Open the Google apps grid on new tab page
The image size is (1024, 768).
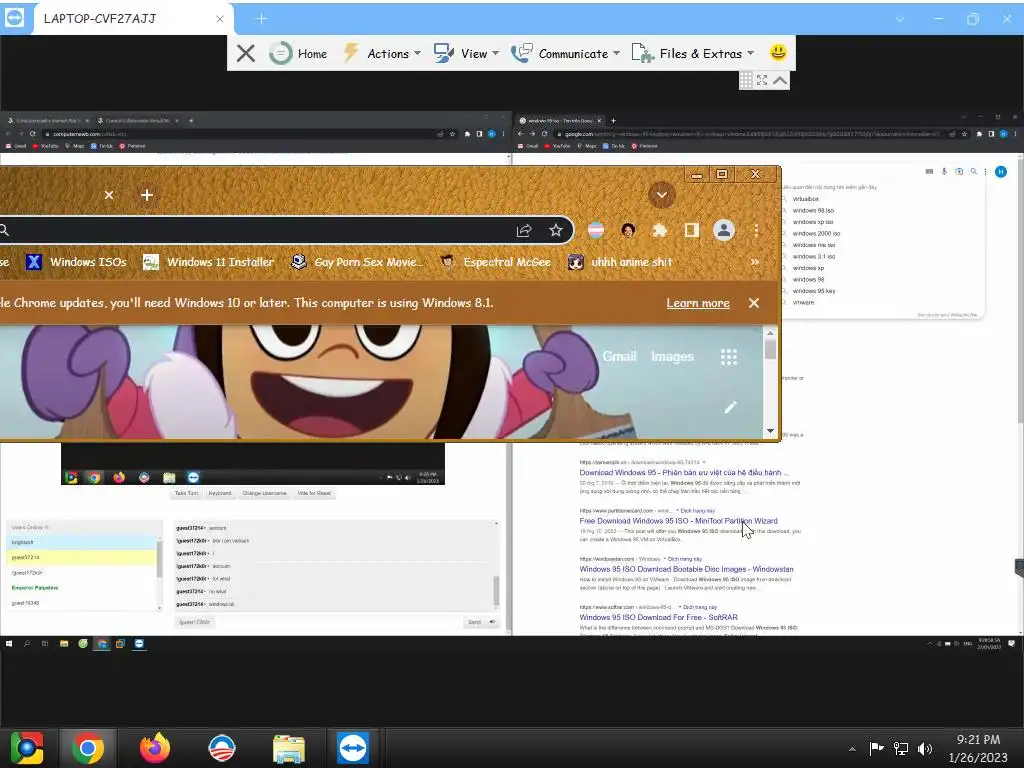pyautogui.click(x=729, y=357)
